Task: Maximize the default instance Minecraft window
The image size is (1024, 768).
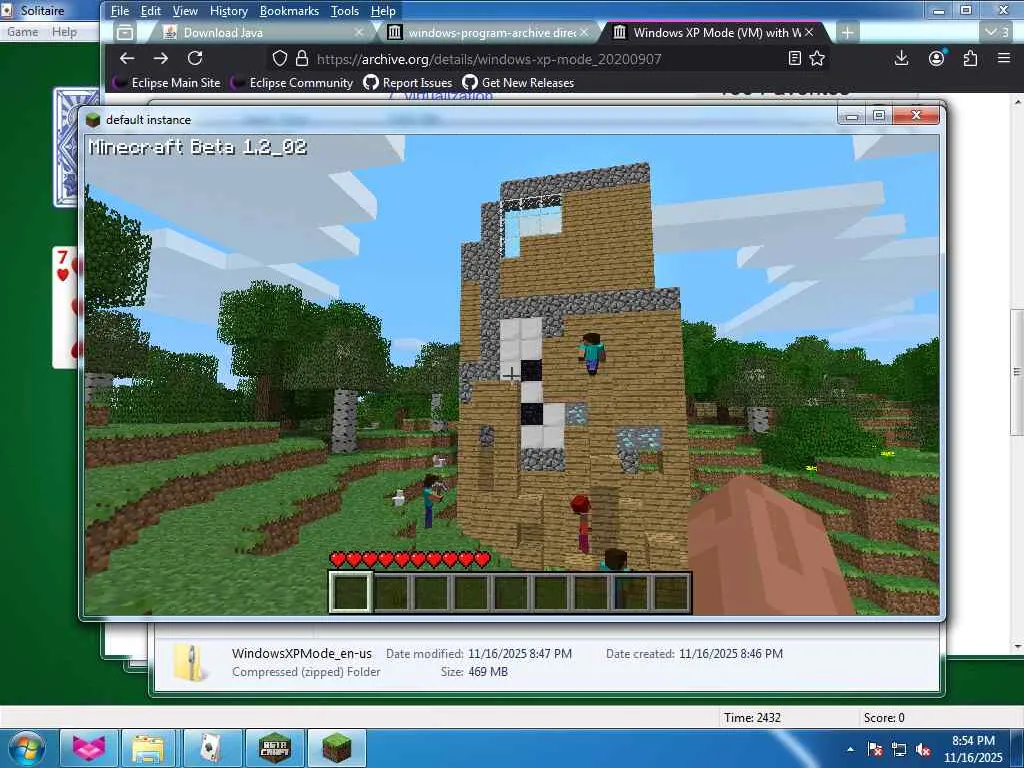Action: (x=880, y=116)
